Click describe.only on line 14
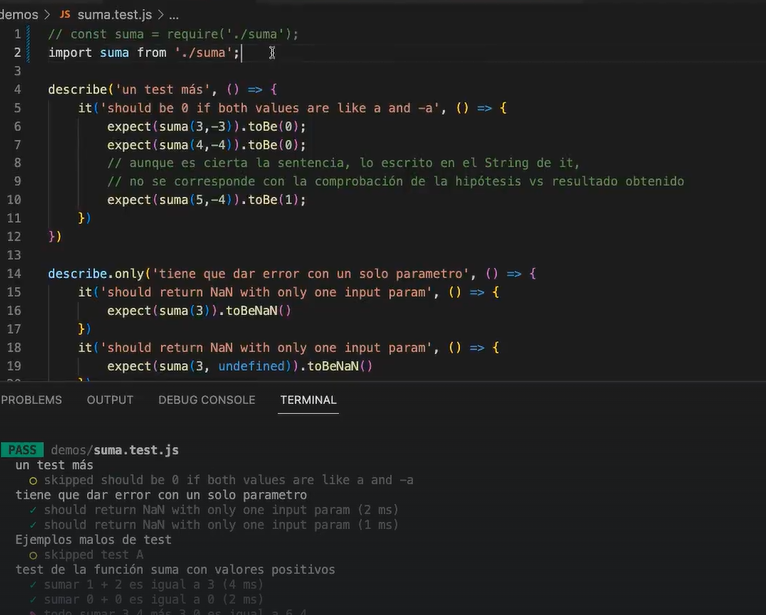This screenshot has height=615, width=766. point(96,274)
